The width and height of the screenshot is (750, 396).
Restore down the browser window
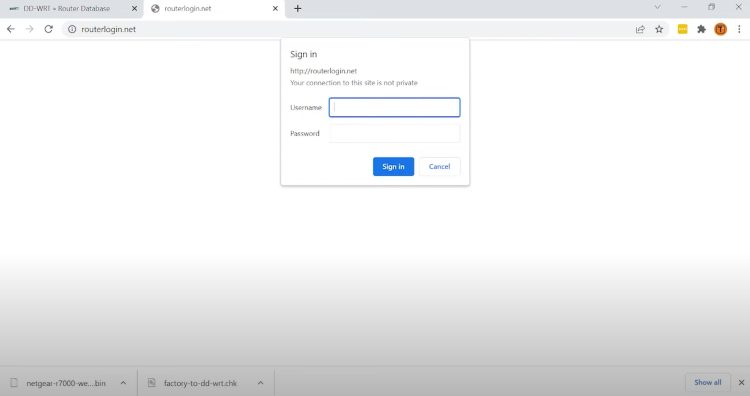coord(712,7)
